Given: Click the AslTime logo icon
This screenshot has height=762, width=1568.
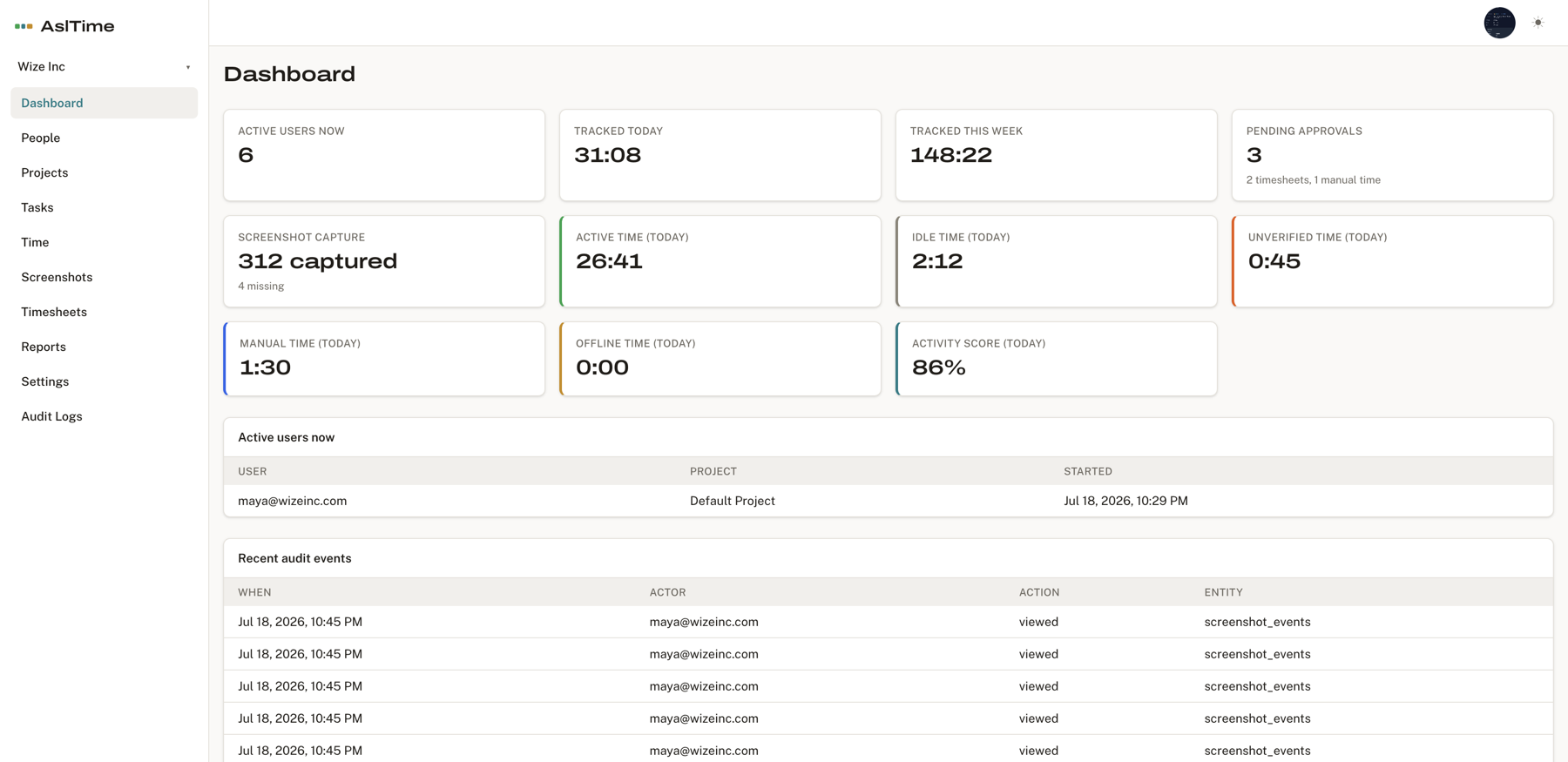Looking at the screenshot, I should [x=24, y=26].
